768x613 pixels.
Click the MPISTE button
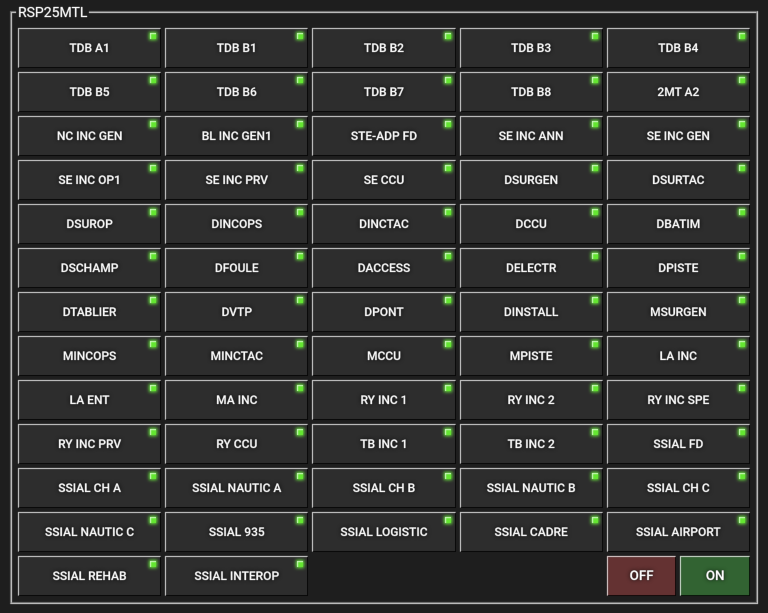tap(531, 356)
